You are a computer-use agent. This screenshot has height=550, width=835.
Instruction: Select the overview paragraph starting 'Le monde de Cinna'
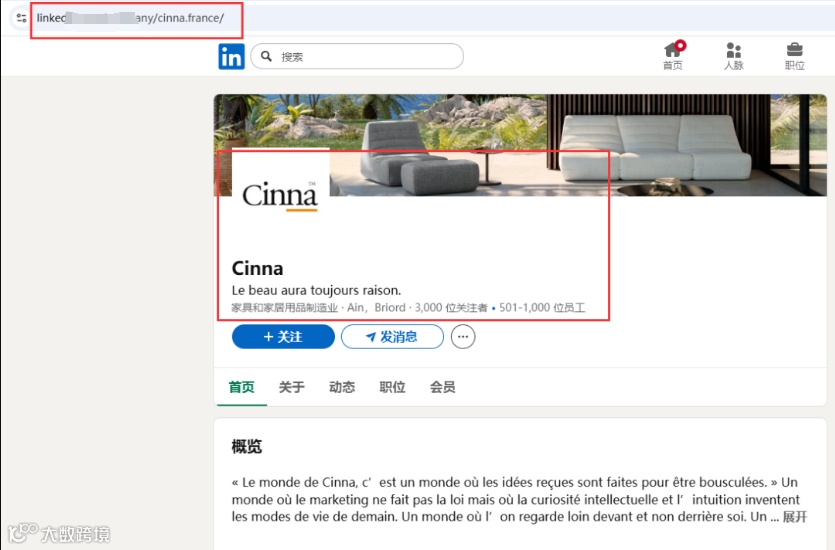click(519, 499)
